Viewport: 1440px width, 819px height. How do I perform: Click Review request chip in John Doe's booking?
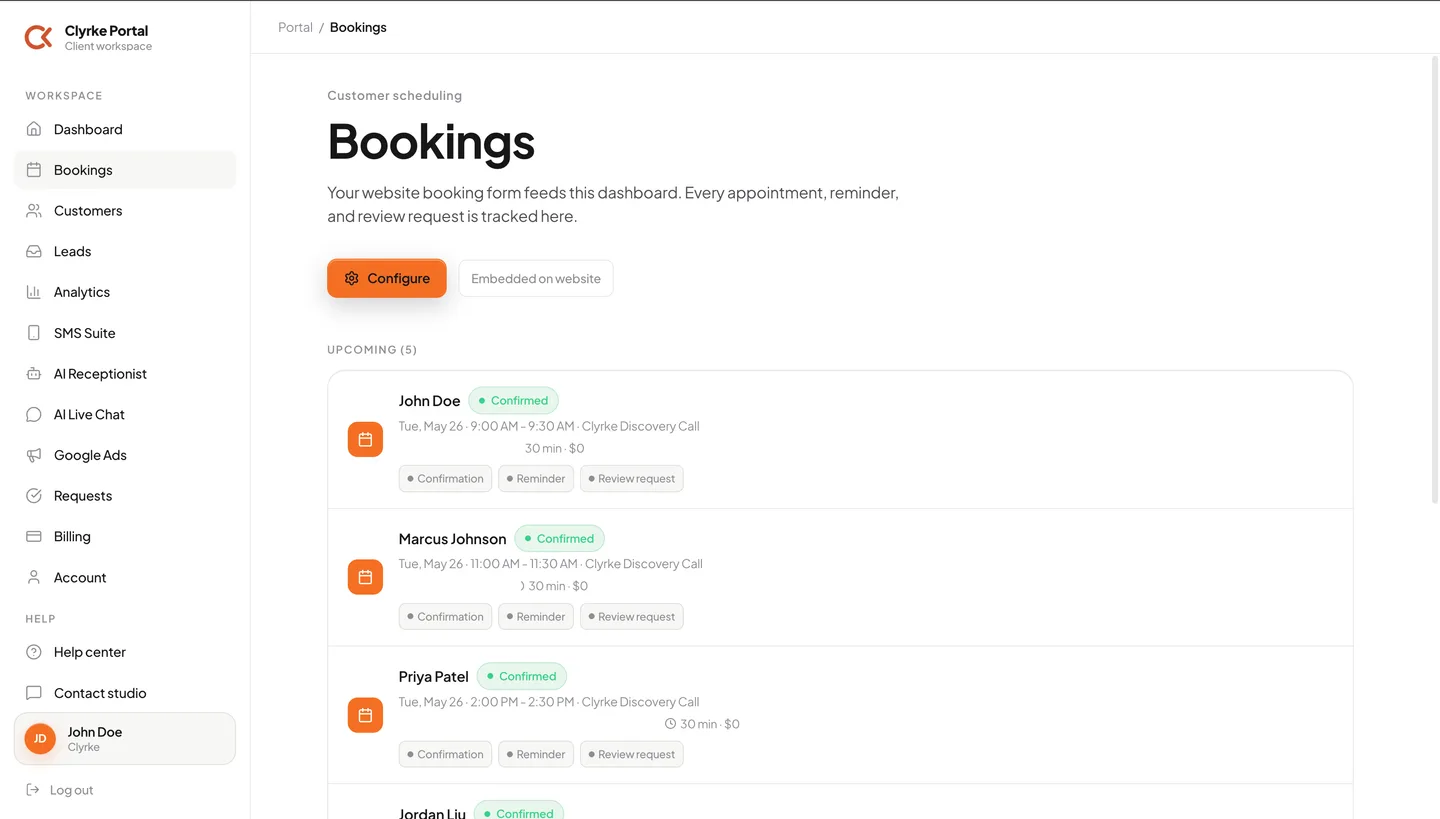(631, 479)
